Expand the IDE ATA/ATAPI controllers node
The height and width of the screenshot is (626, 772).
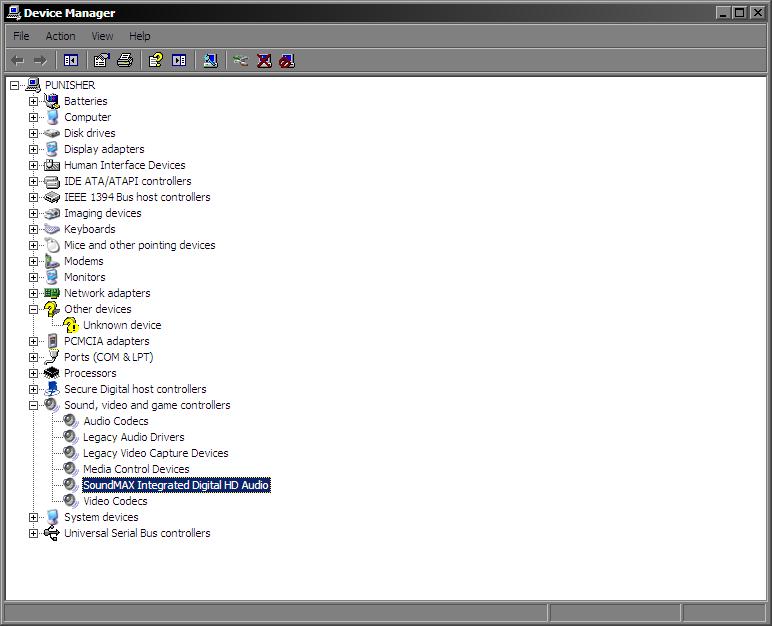[x=33, y=181]
